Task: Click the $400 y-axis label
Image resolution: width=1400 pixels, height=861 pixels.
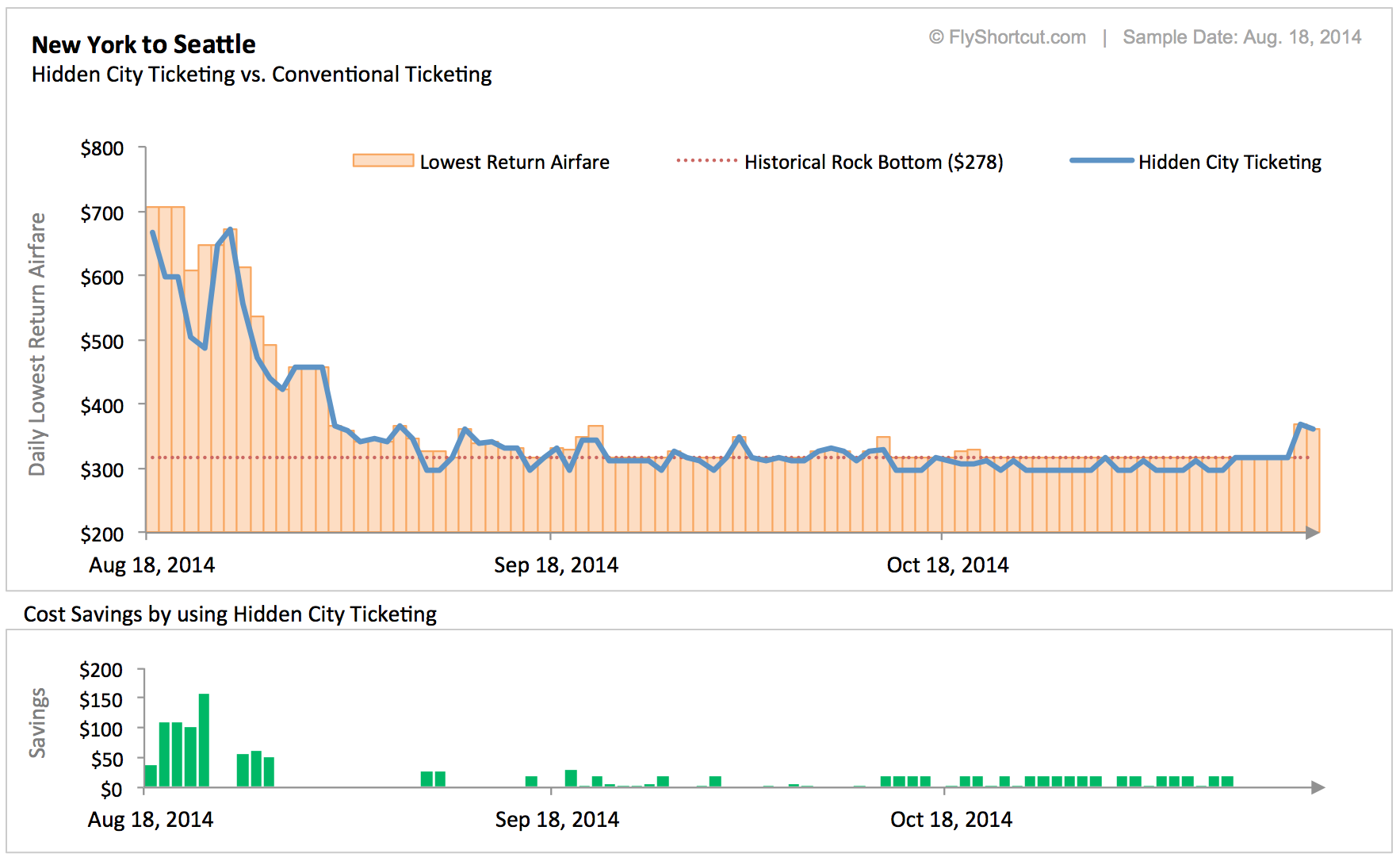Action: click(102, 406)
